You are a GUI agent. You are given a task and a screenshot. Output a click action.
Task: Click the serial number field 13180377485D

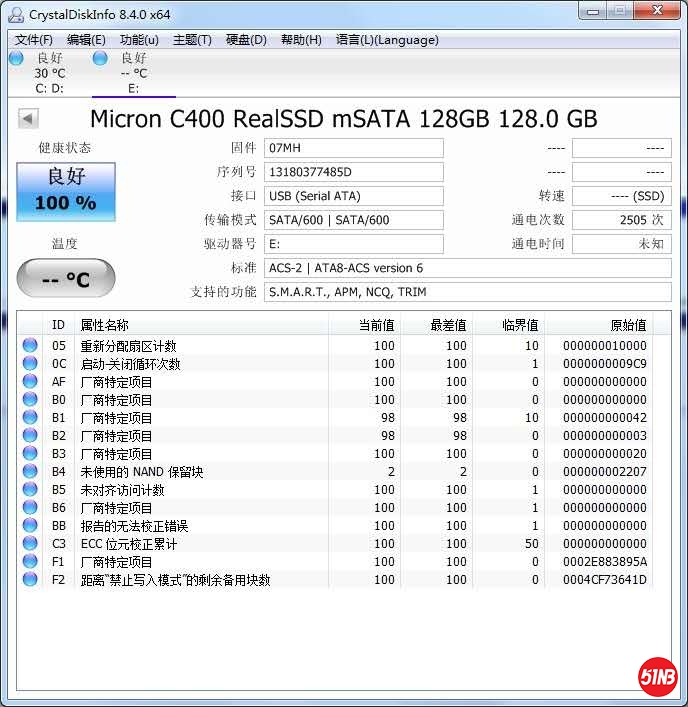tap(354, 172)
